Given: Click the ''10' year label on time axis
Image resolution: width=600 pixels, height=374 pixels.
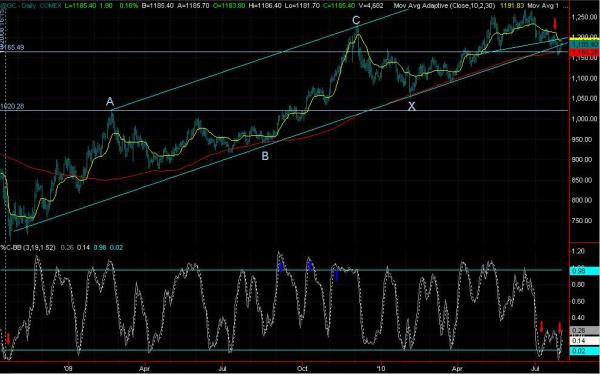Looking at the screenshot, I should (382, 369).
